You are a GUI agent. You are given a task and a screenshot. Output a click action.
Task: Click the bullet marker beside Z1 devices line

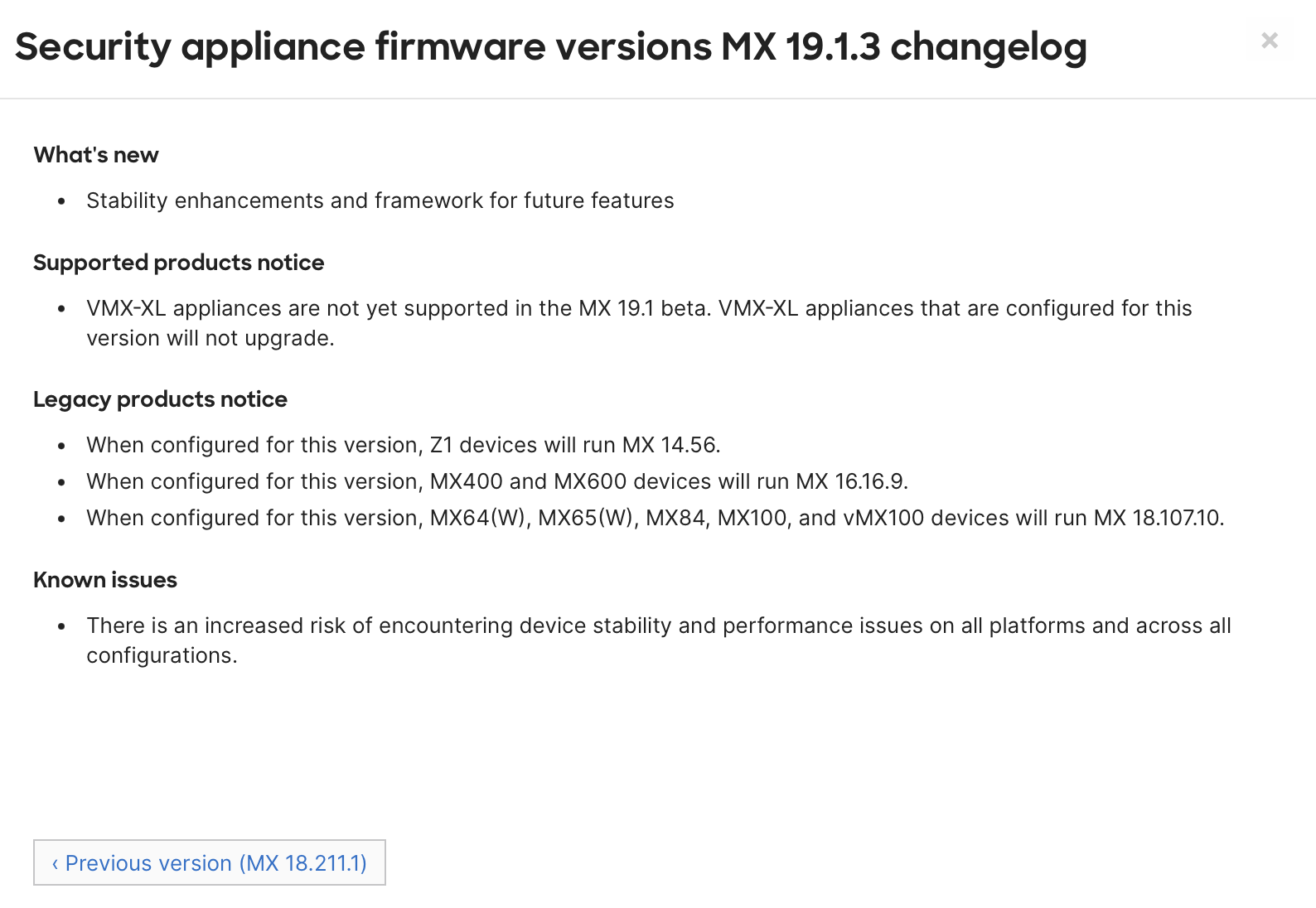[60, 446]
